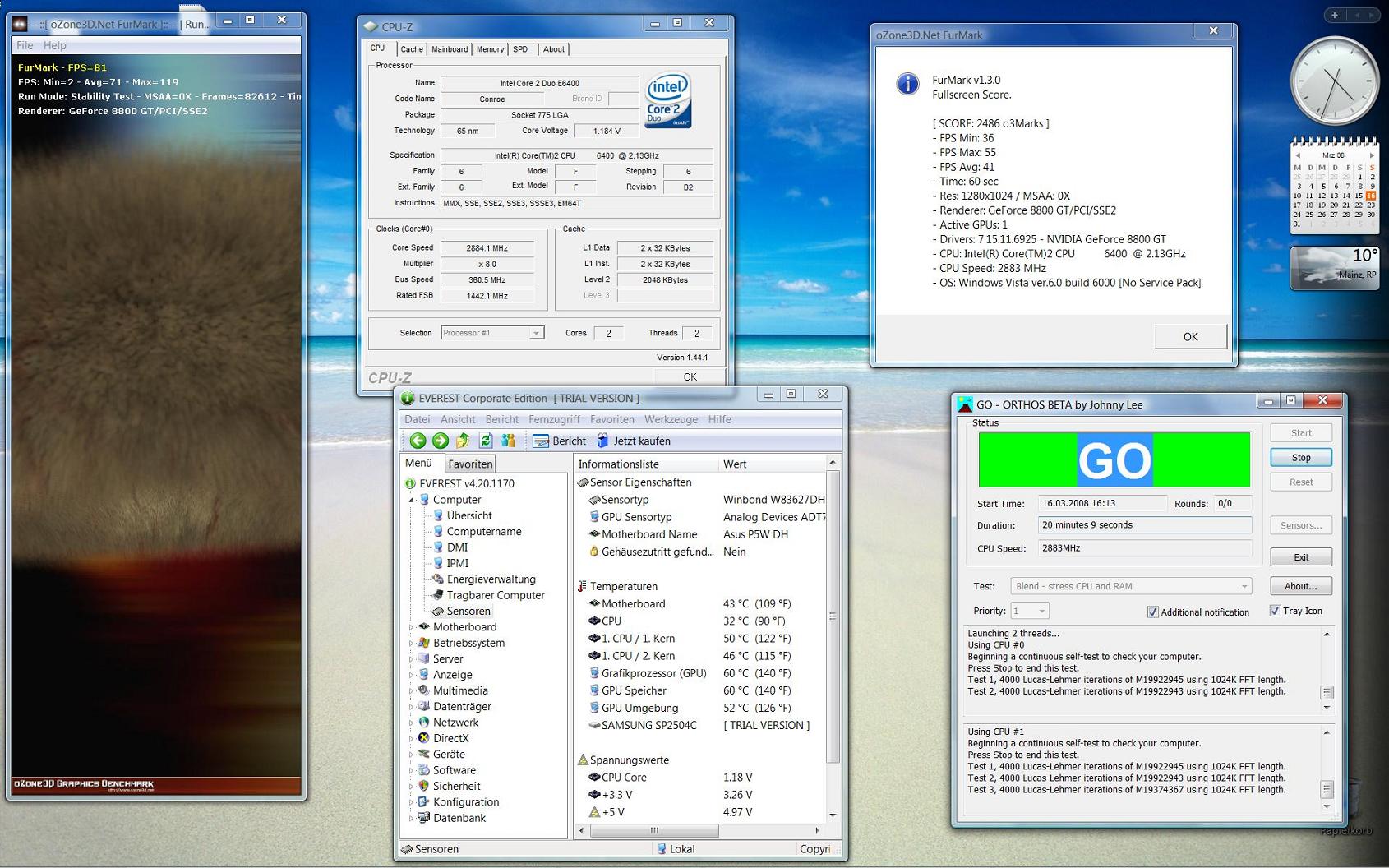Open the Processor selection dropdown in CPU-Z
The image size is (1389, 868).
click(492, 333)
